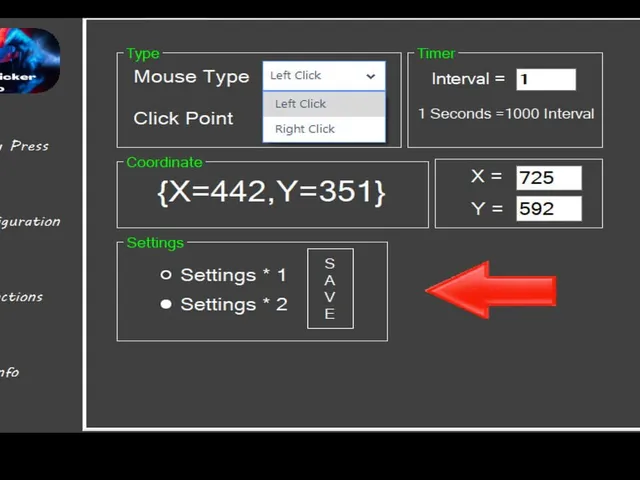640x480 pixels.
Task: Click the Y coordinate field showing 592
Action: 549,209
